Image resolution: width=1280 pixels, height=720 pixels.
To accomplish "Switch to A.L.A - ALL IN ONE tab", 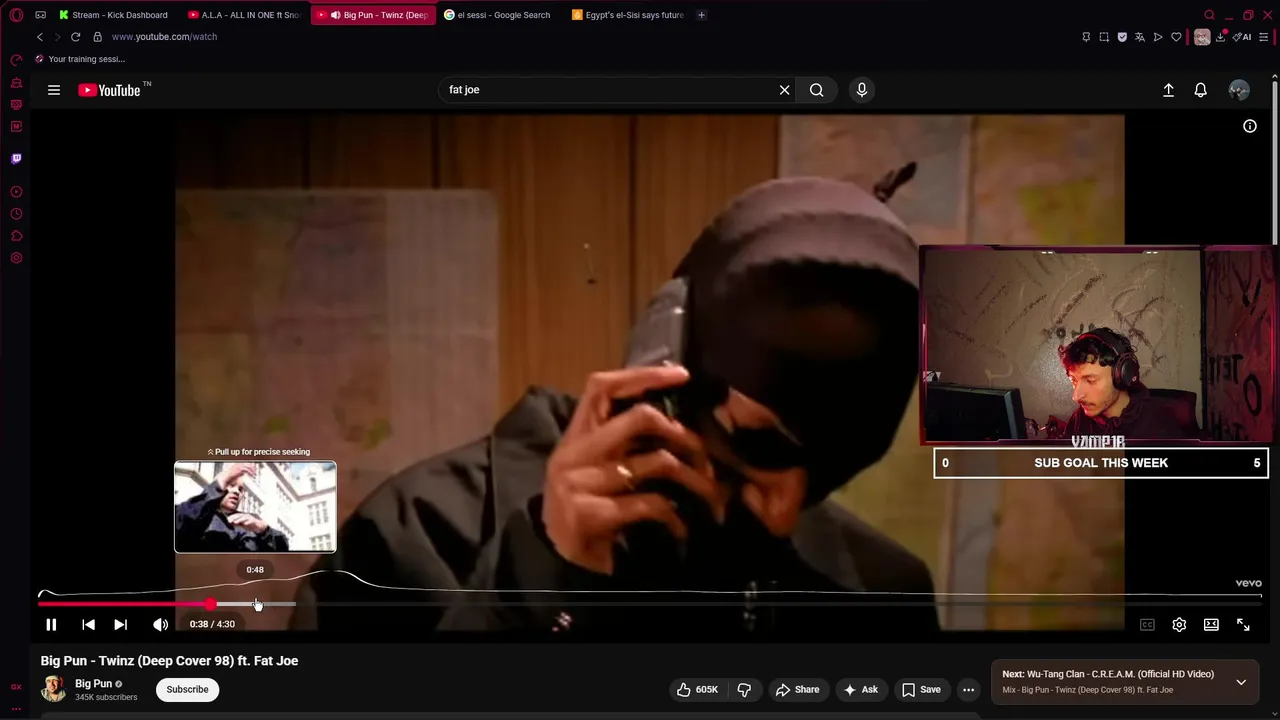I will [245, 15].
